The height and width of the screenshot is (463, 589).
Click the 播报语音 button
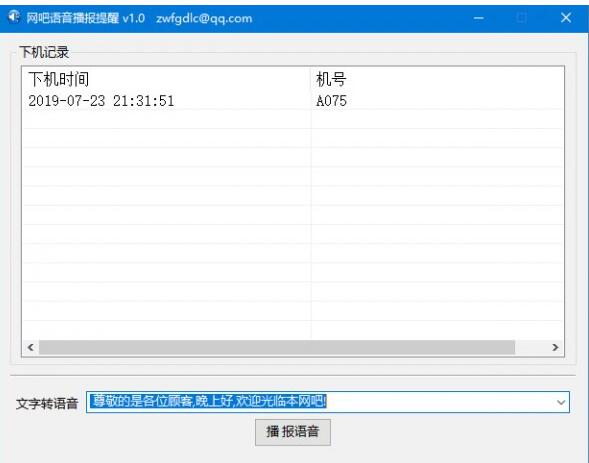(293, 432)
